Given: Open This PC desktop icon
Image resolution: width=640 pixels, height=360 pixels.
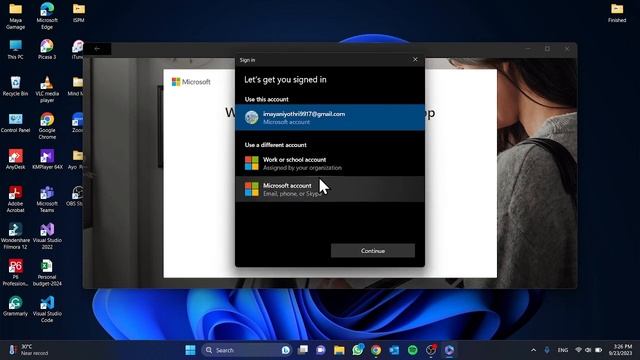Looking at the screenshot, I should click(16, 50).
